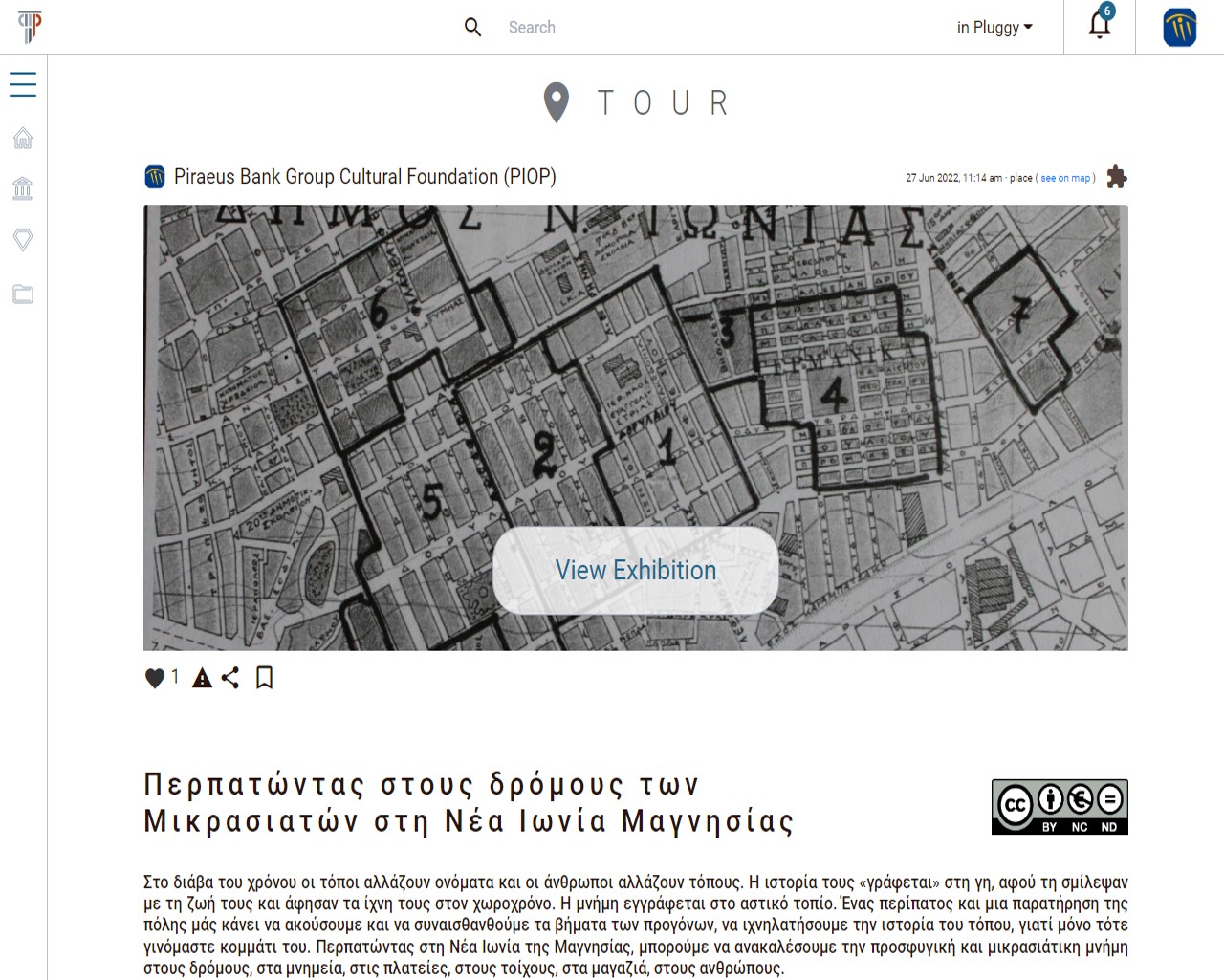Follow the "see on map" link
The width and height of the screenshot is (1224, 980).
click(x=1065, y=178)
